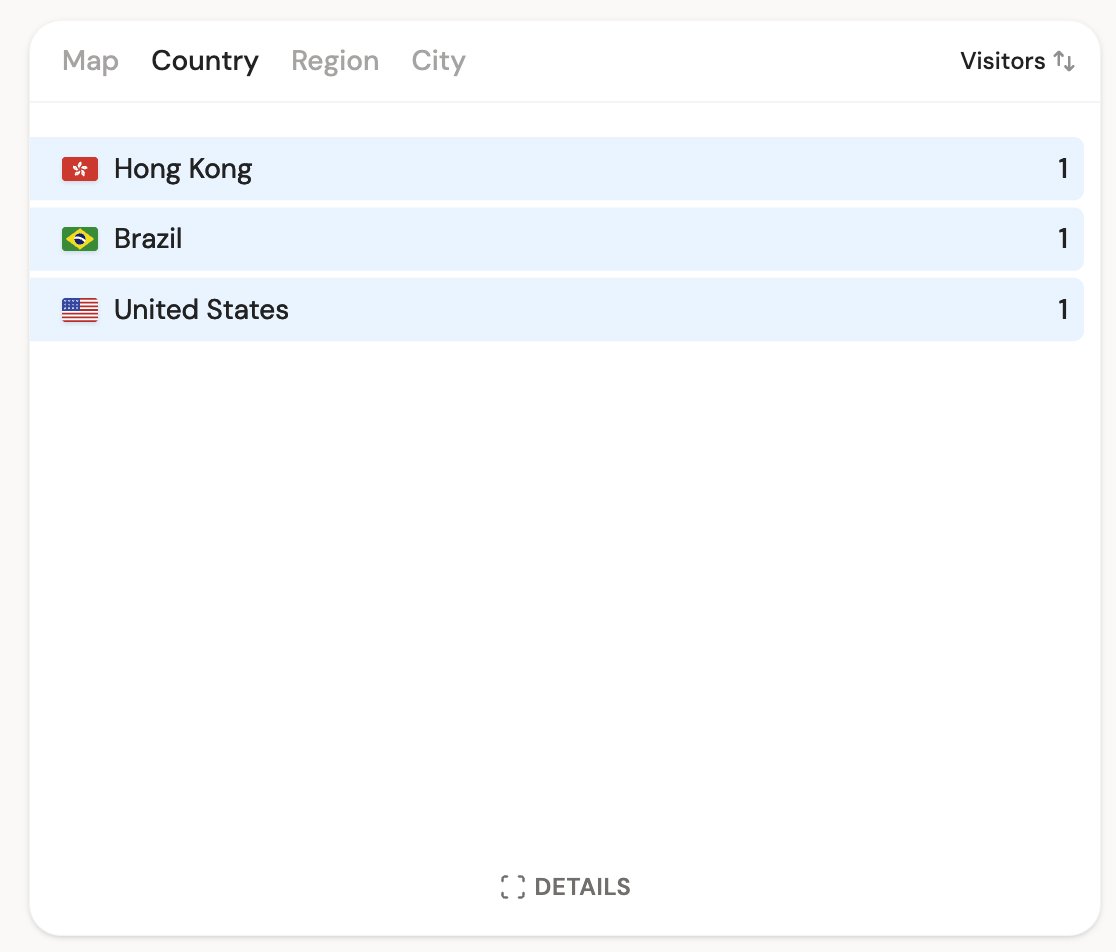Screen dimensions: 1116x952
Task: Open the DETAILS view
Action: 583,886
